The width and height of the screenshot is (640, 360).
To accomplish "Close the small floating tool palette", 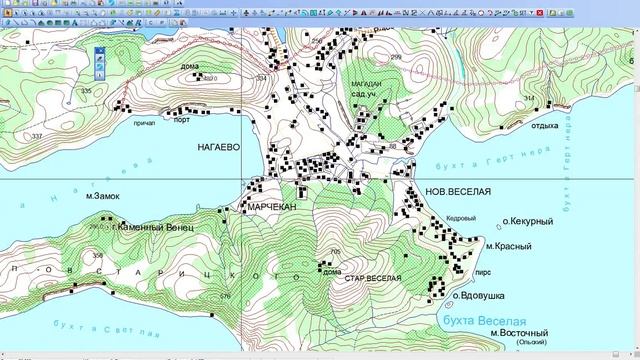I will pos(100,50).
